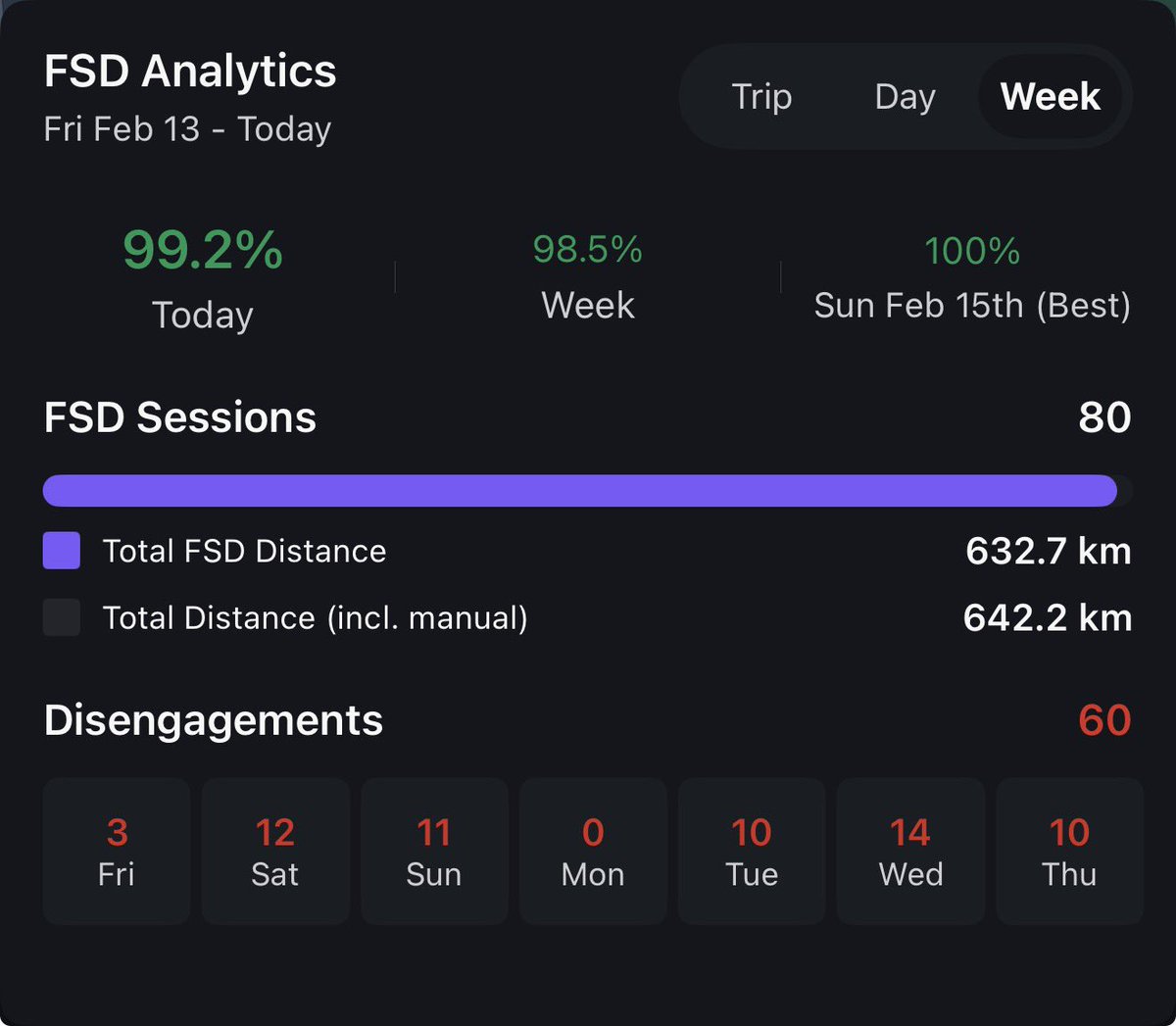This screenshot has height=1026, width=1176.
Task: Click the dark Total Distance swatch
Action: click(x=62, y=617)
